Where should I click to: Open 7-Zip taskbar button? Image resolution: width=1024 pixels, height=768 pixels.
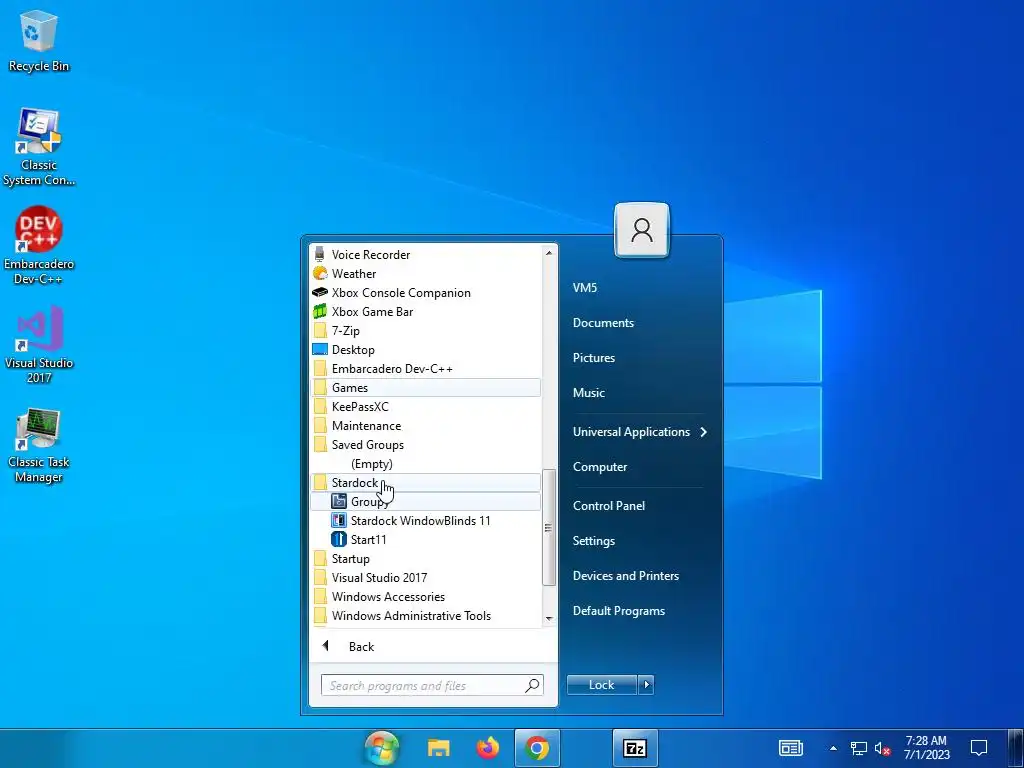point(635,748)
